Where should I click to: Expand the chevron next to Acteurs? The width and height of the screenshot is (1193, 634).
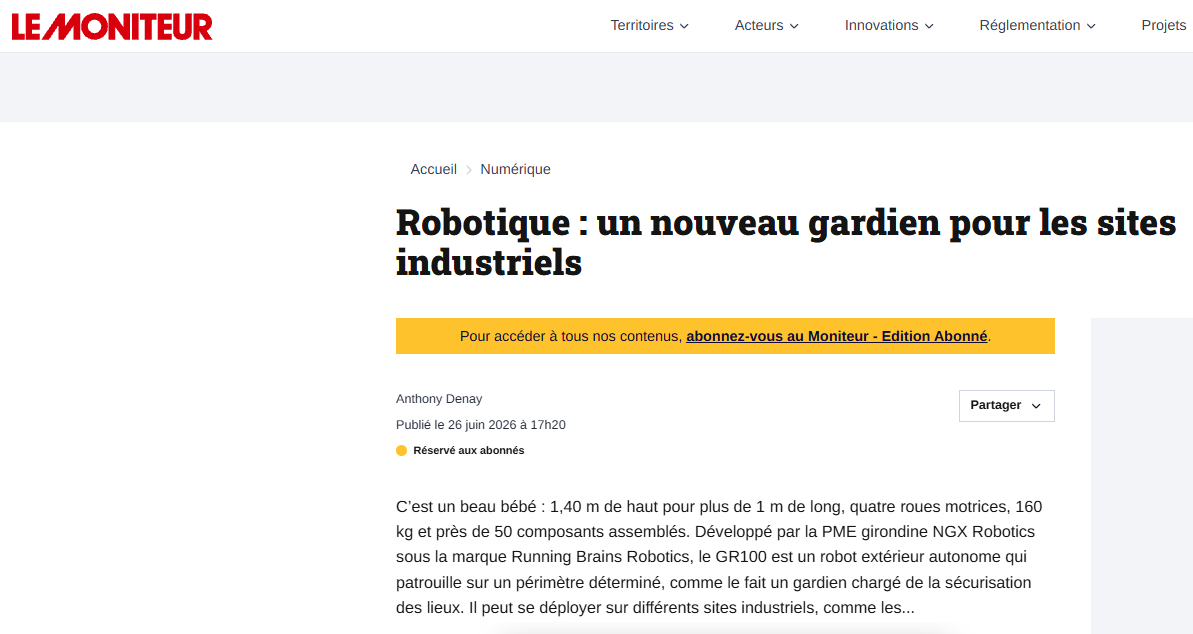(794, 26)
